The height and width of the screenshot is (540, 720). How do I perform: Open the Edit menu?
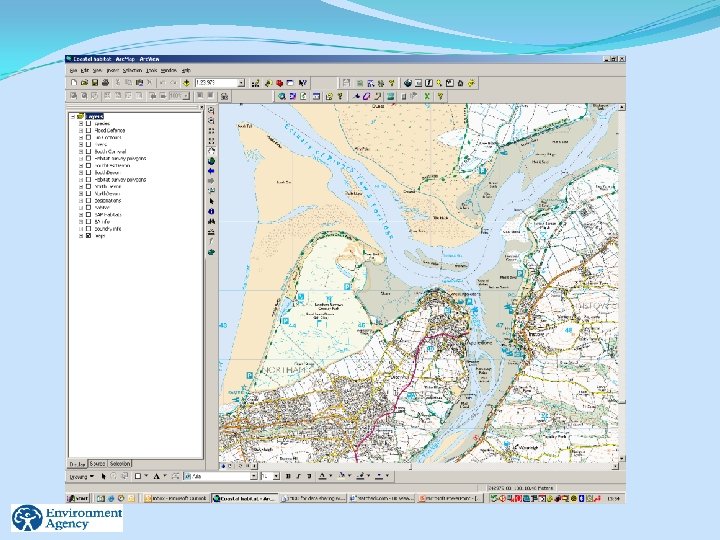click(x=85, y=71)
